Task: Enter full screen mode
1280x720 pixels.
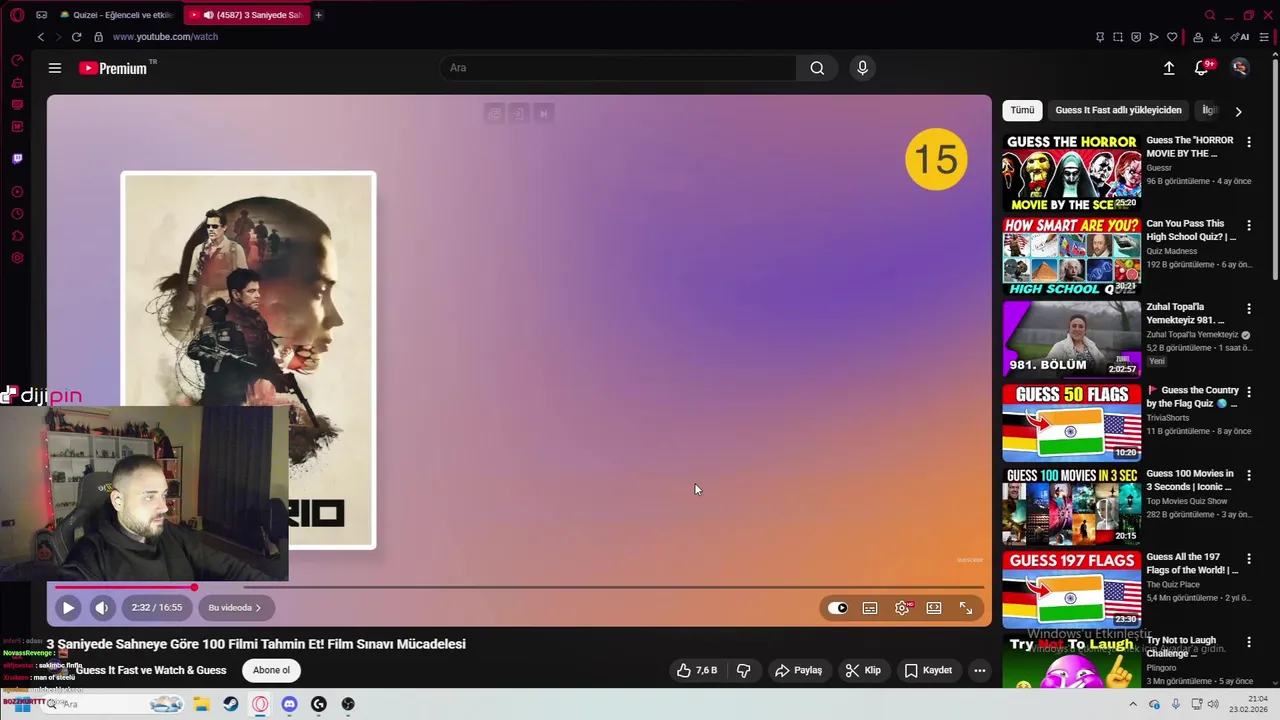Action: [966, 608]
